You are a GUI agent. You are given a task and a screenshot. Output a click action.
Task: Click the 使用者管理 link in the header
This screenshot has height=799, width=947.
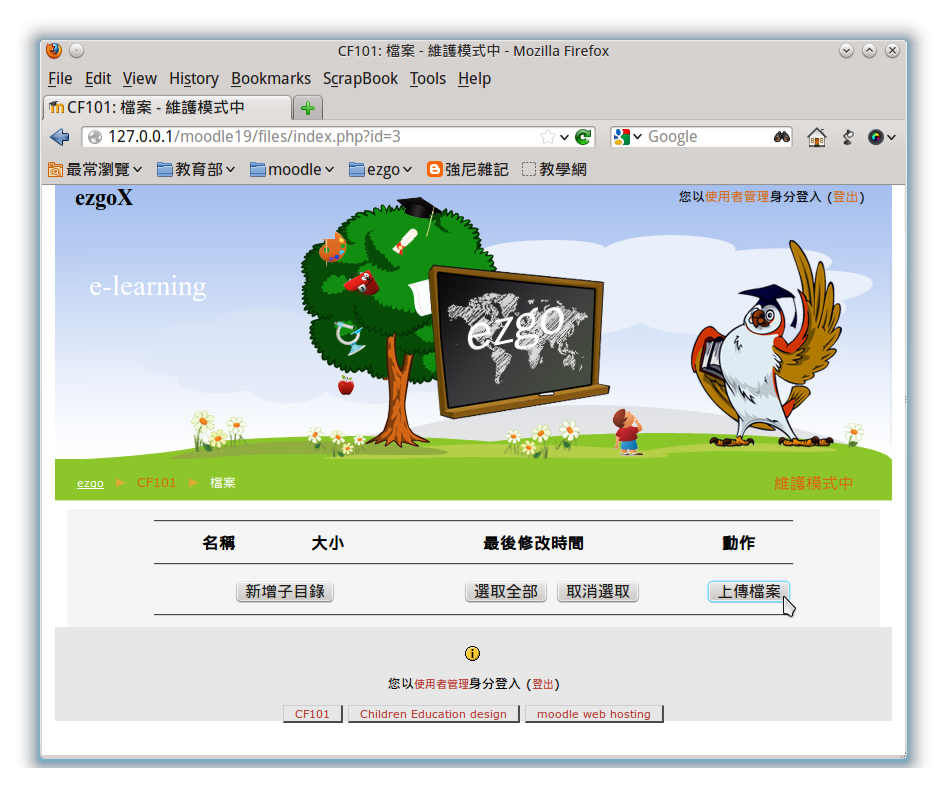click(x=737, y=197)
